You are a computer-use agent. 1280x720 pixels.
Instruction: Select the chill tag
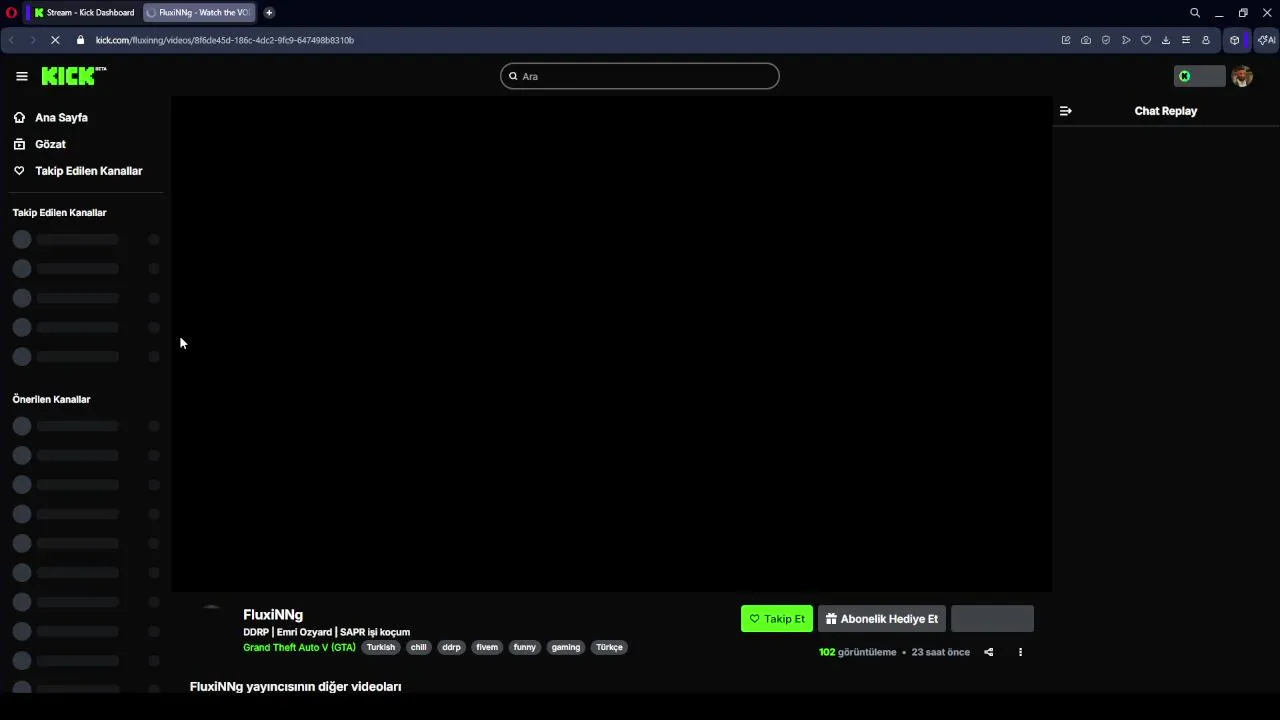[x=419, y=647]
